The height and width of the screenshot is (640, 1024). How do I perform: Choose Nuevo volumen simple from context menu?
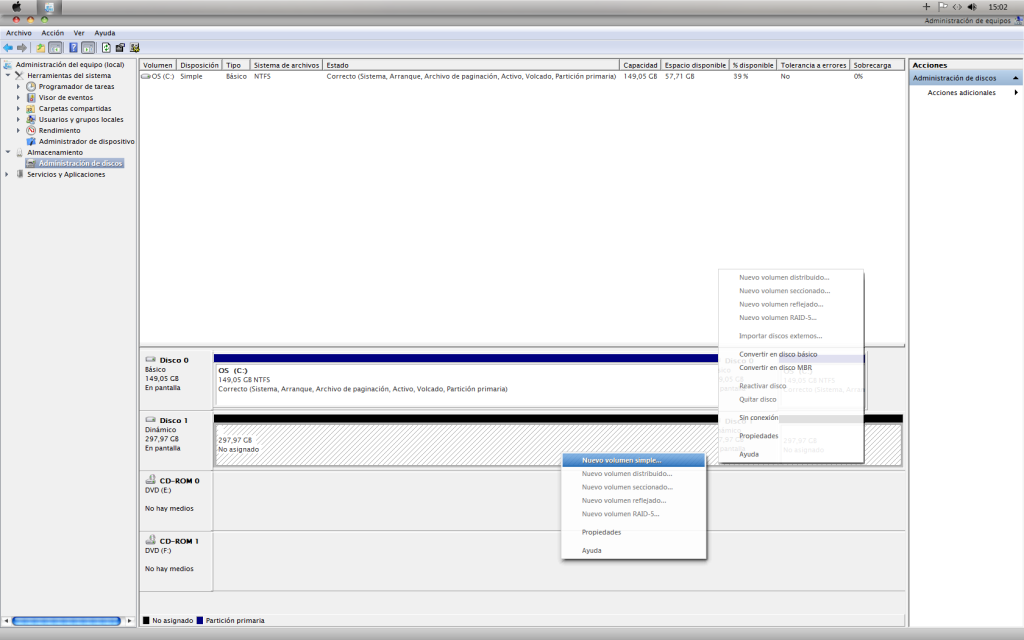click(x=621, y=460)
